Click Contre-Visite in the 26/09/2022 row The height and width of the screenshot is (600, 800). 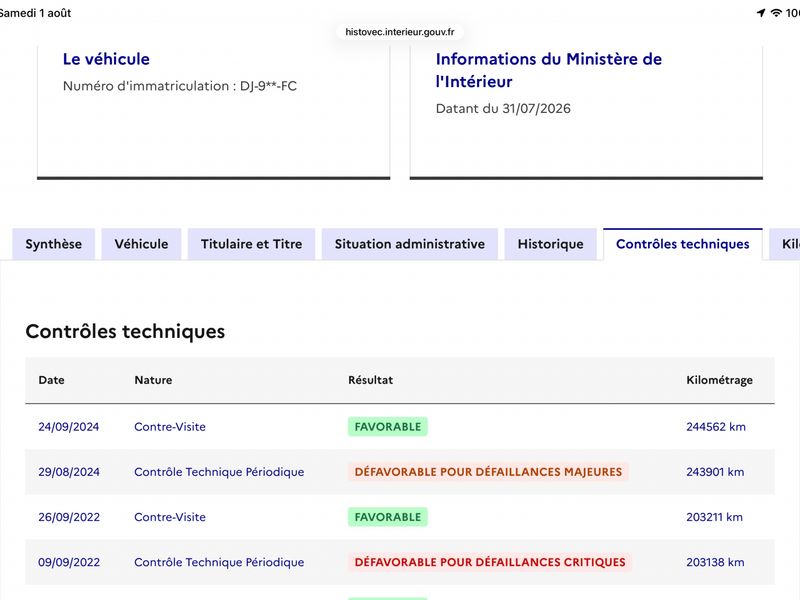(x=170, y=517)
